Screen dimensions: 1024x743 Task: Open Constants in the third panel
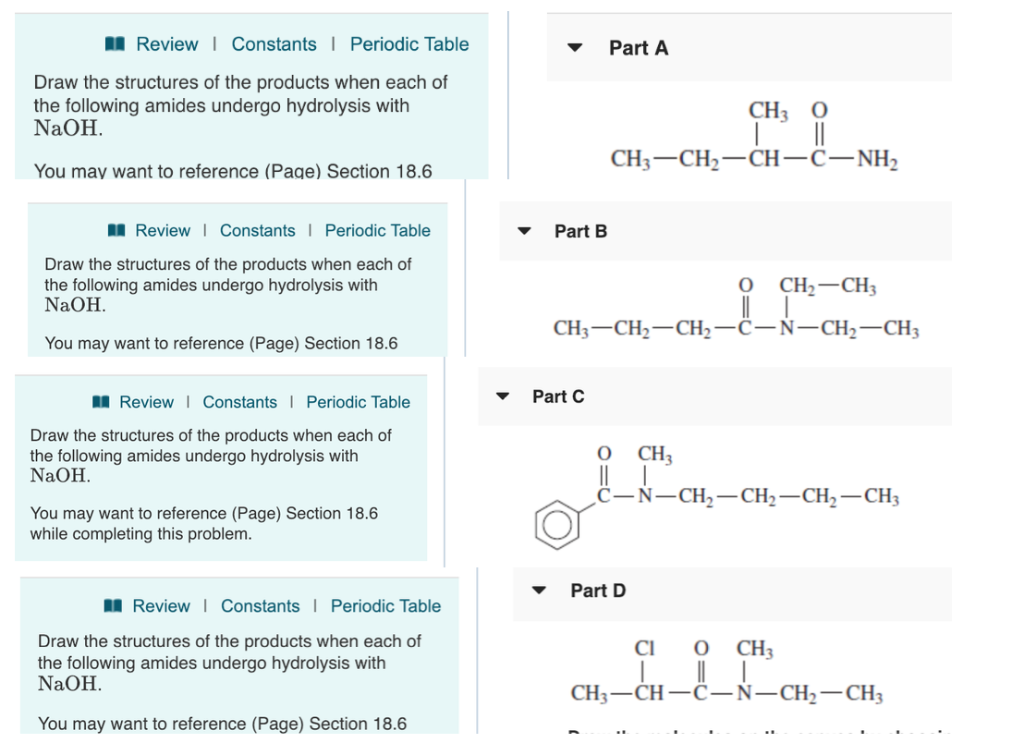click(x=240, y=402)
